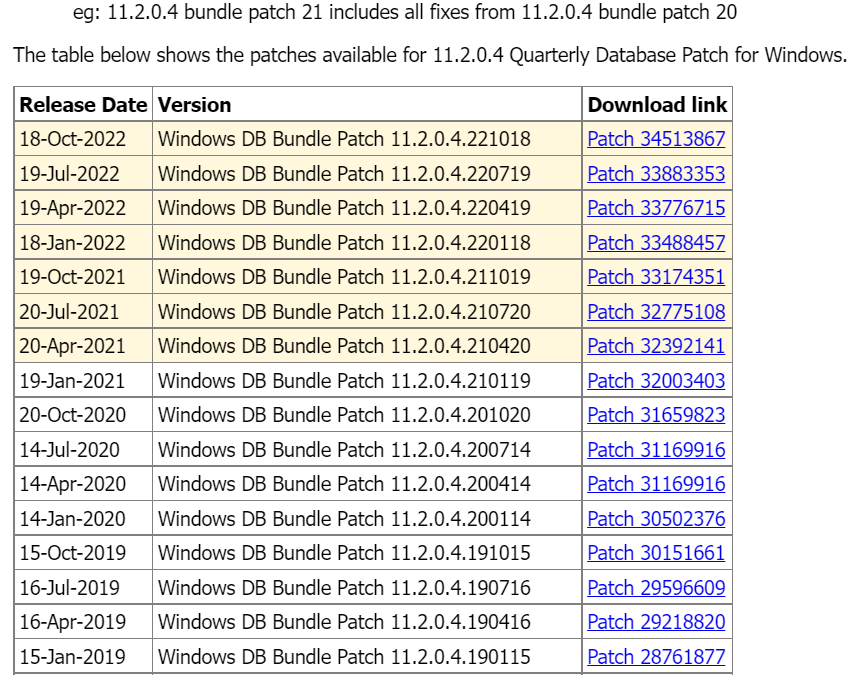
Task: Open the Patch 32392141 link
Action: 656,346
